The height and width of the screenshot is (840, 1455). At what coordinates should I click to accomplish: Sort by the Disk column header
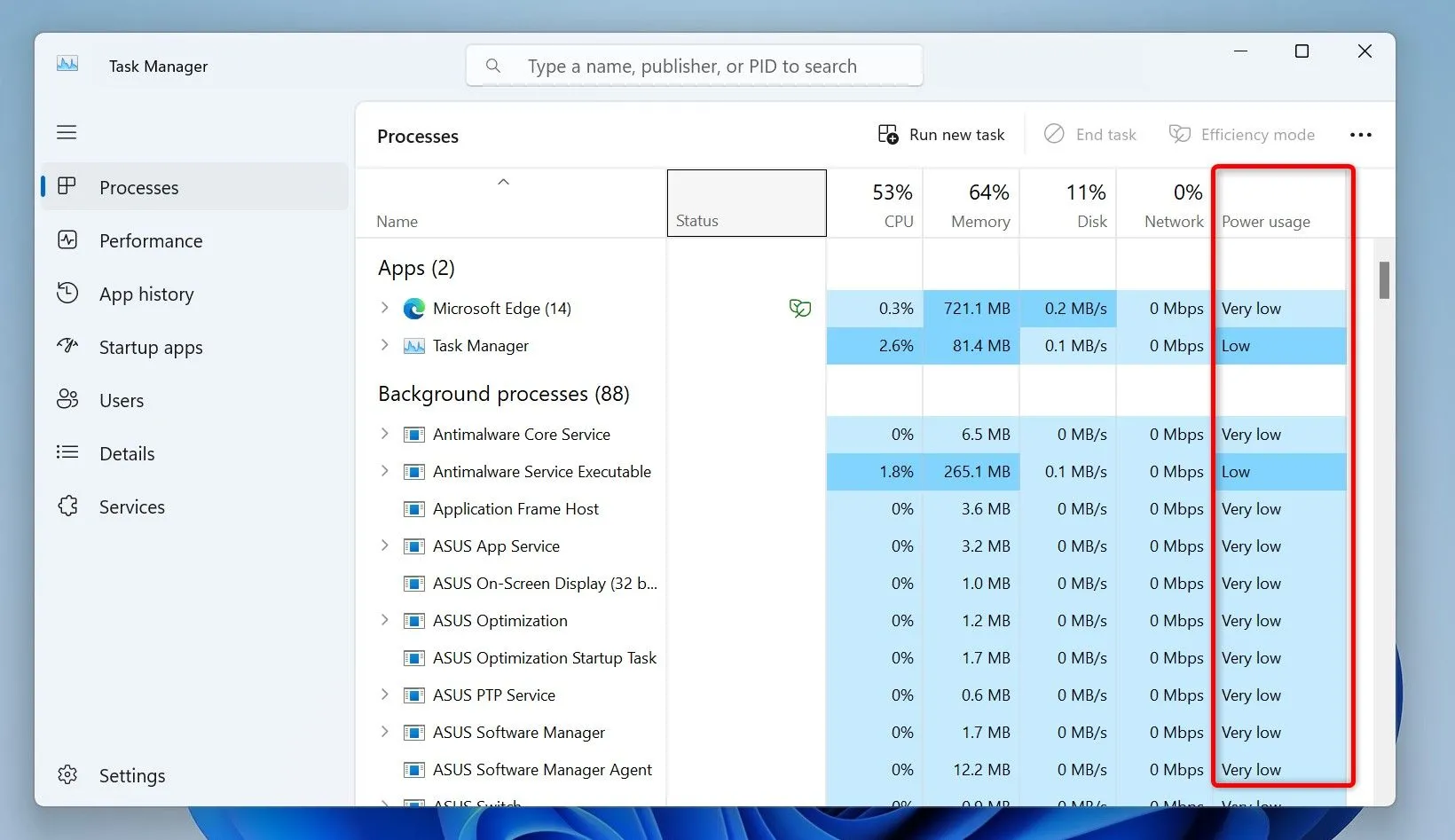tap(1068, 203)
